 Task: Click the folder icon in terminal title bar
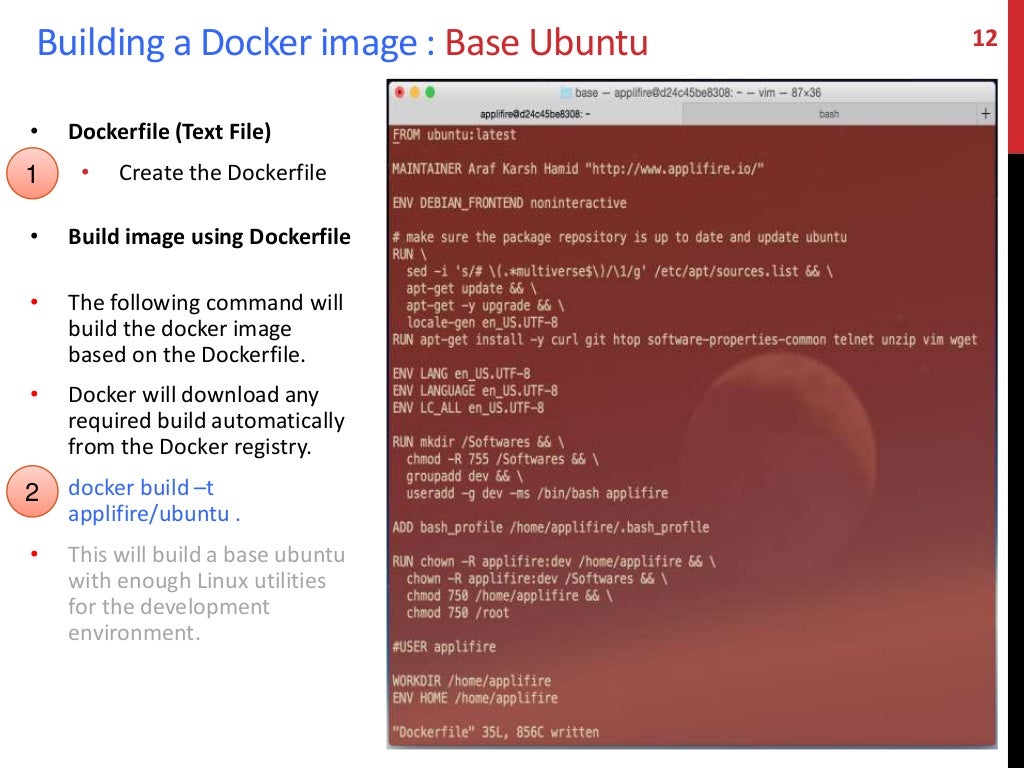point(566,93)
